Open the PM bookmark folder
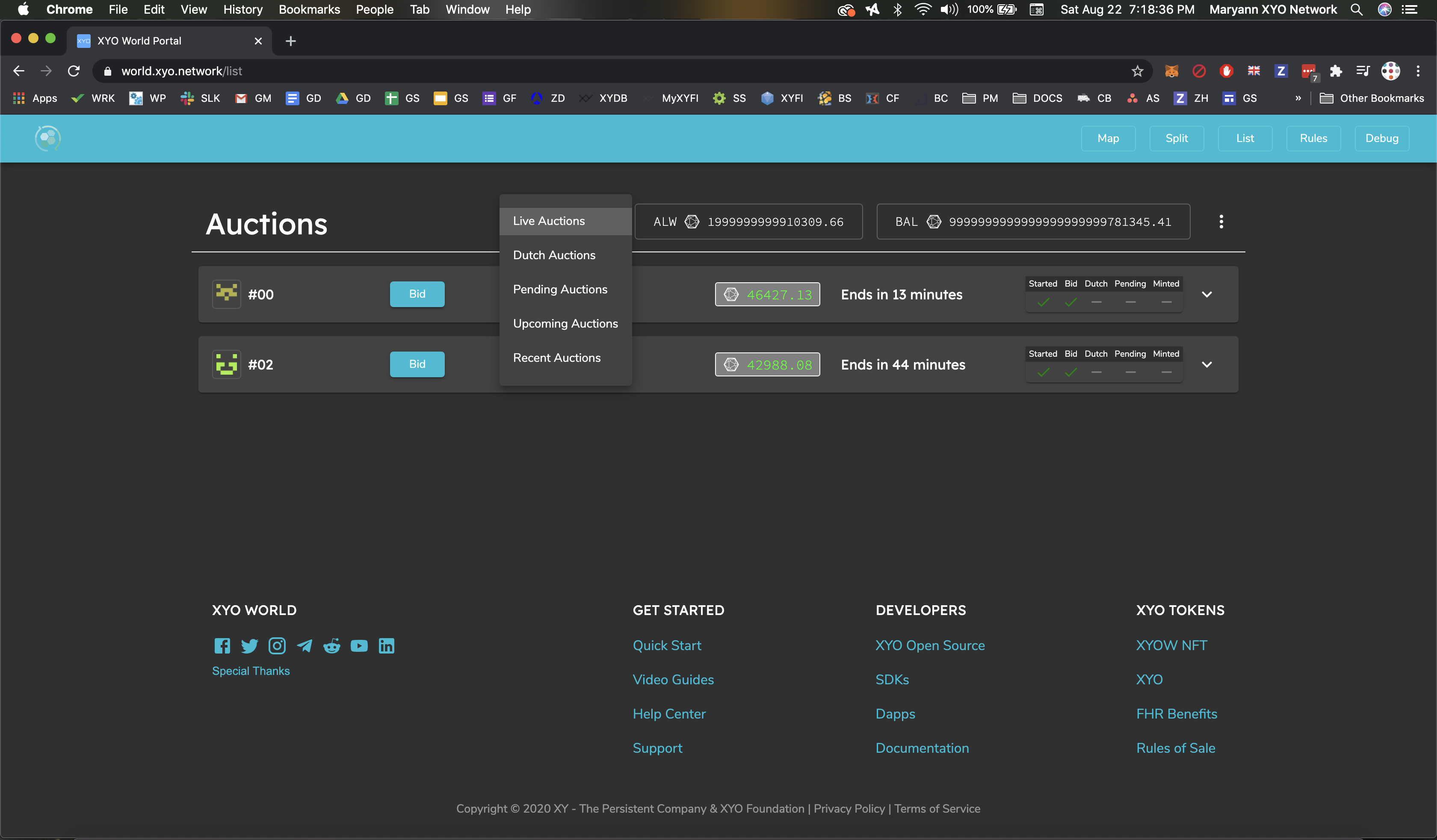This screenshot has height=840, width=1437. [x=980, y=98]
